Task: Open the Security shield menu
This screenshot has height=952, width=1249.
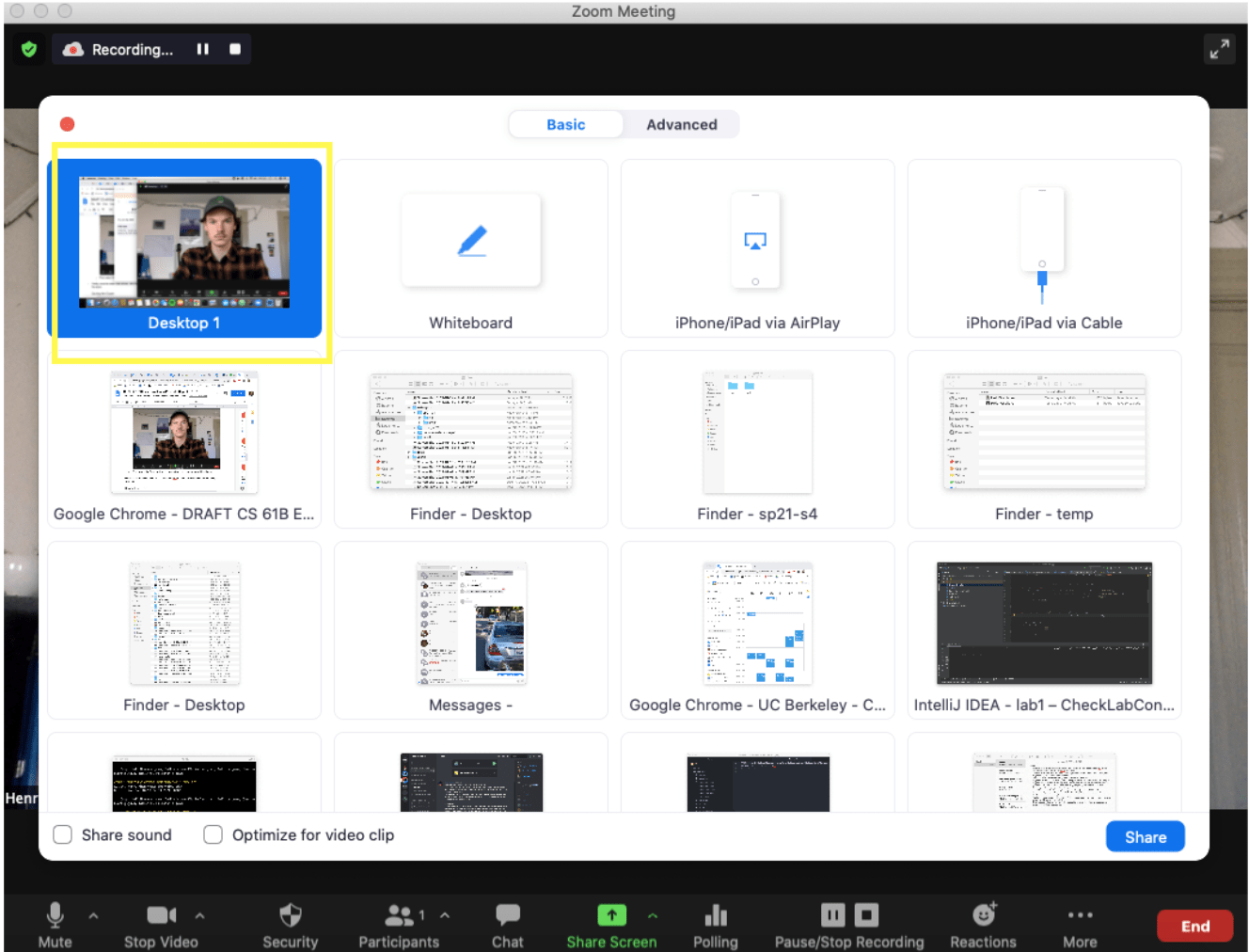Action: coord(290,914)
